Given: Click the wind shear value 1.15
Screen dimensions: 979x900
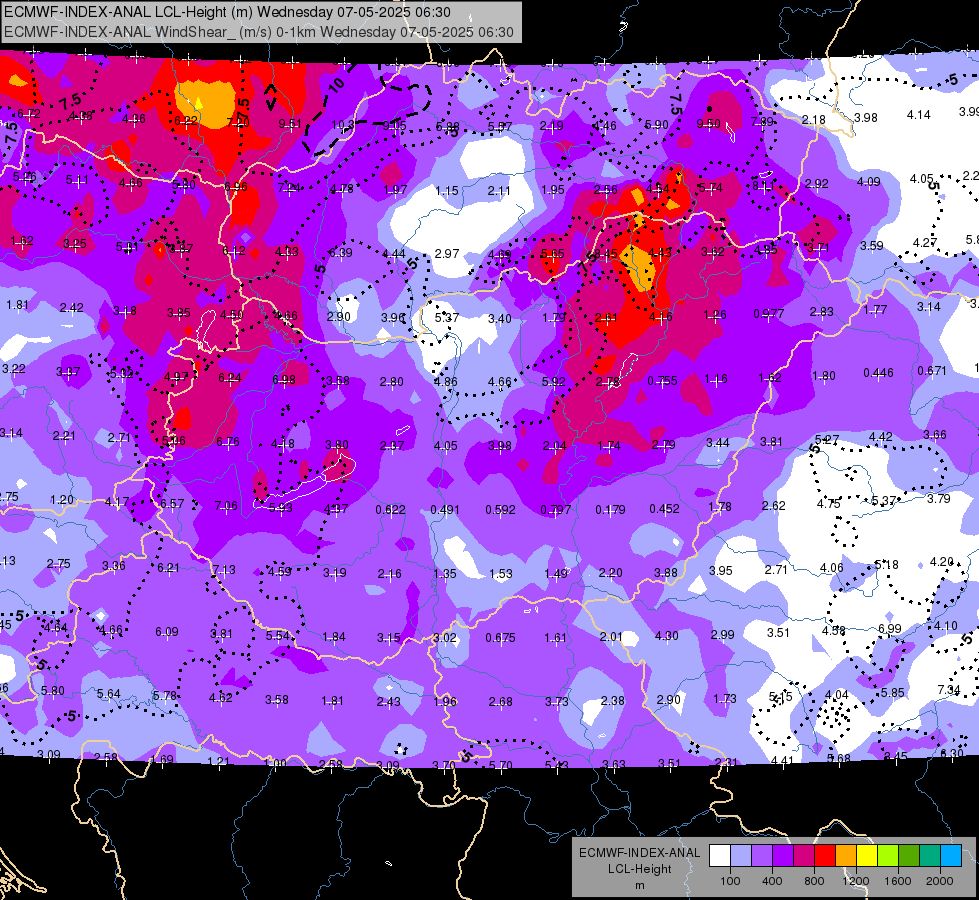Looking at the screenshot, I should point(447,190).
